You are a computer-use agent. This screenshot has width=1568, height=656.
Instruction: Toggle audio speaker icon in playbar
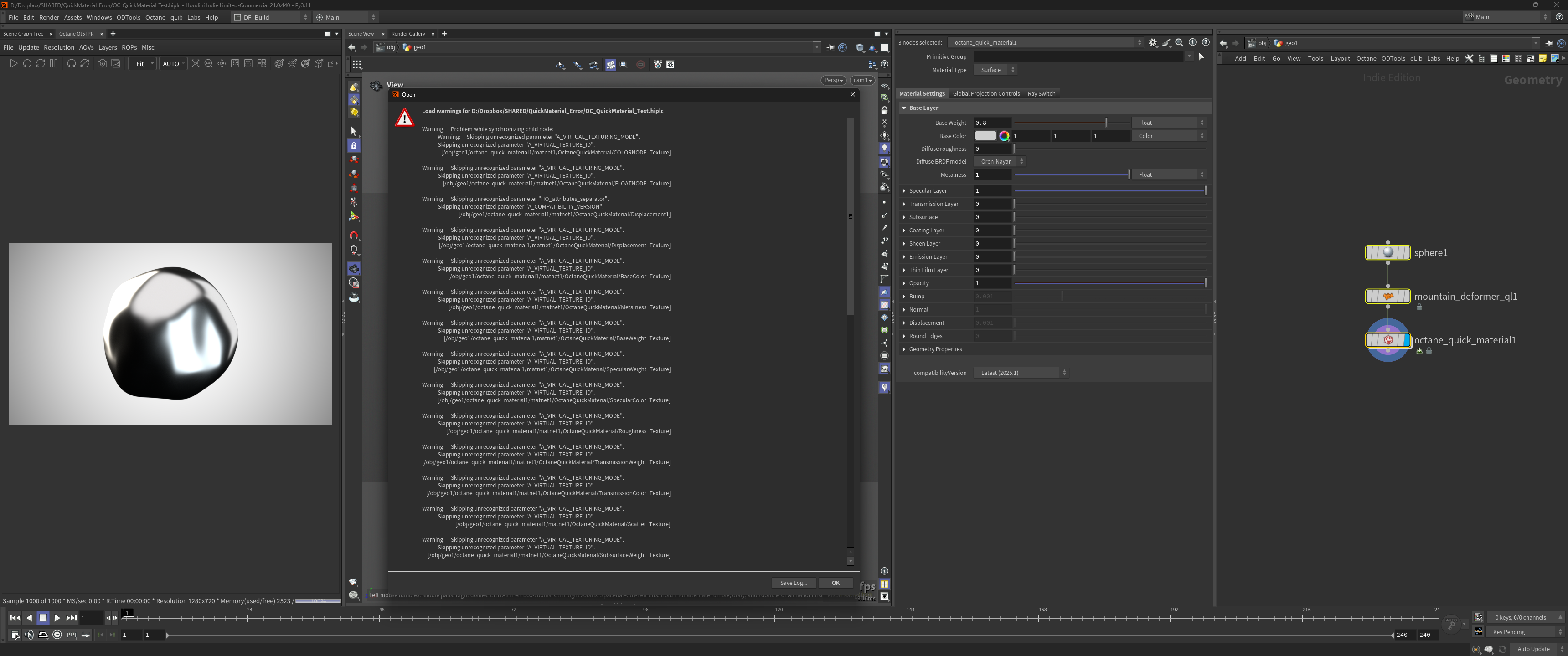(x=29, y=635)
